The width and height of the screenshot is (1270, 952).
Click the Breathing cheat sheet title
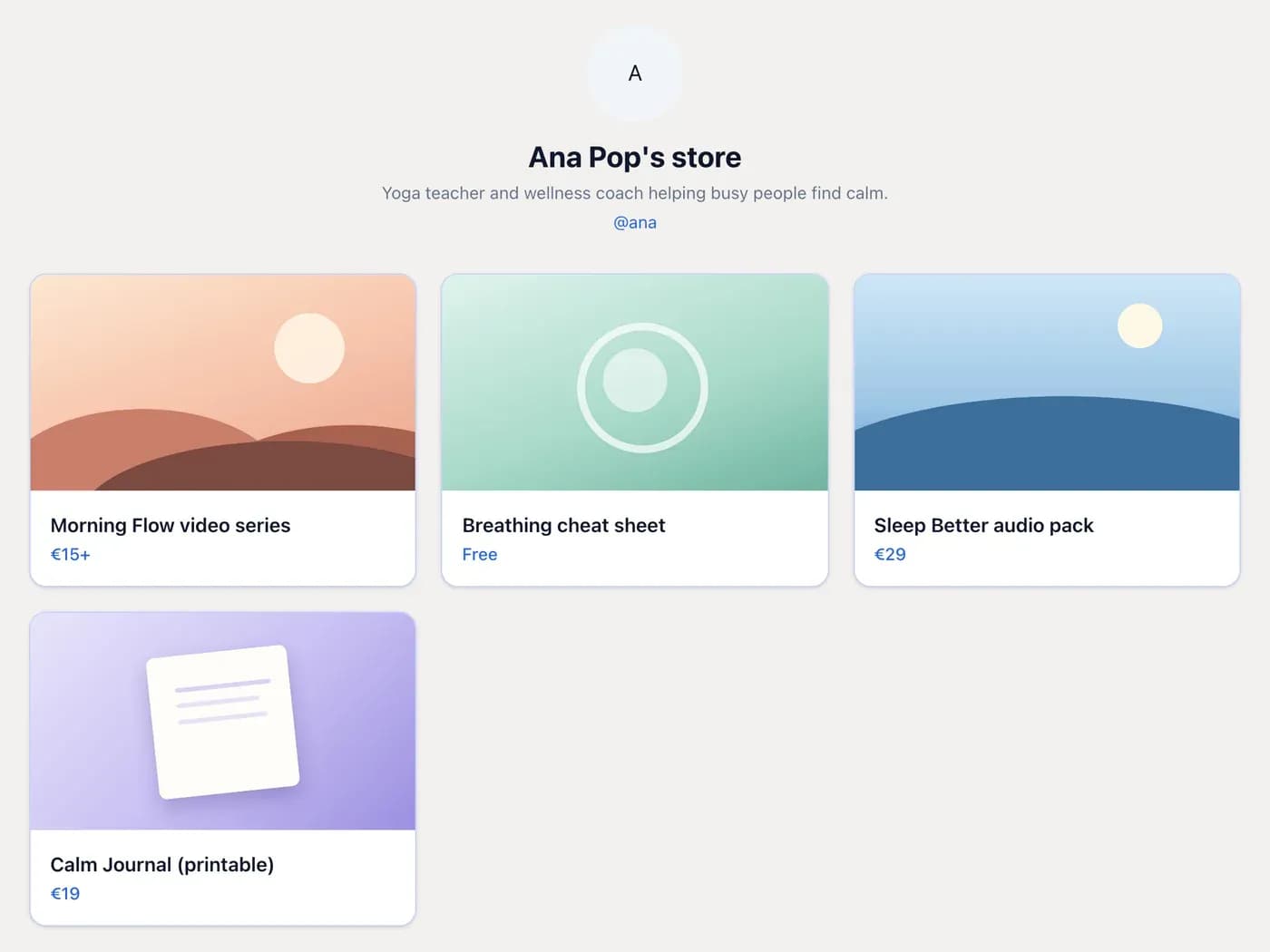click(x=563, y=526)
